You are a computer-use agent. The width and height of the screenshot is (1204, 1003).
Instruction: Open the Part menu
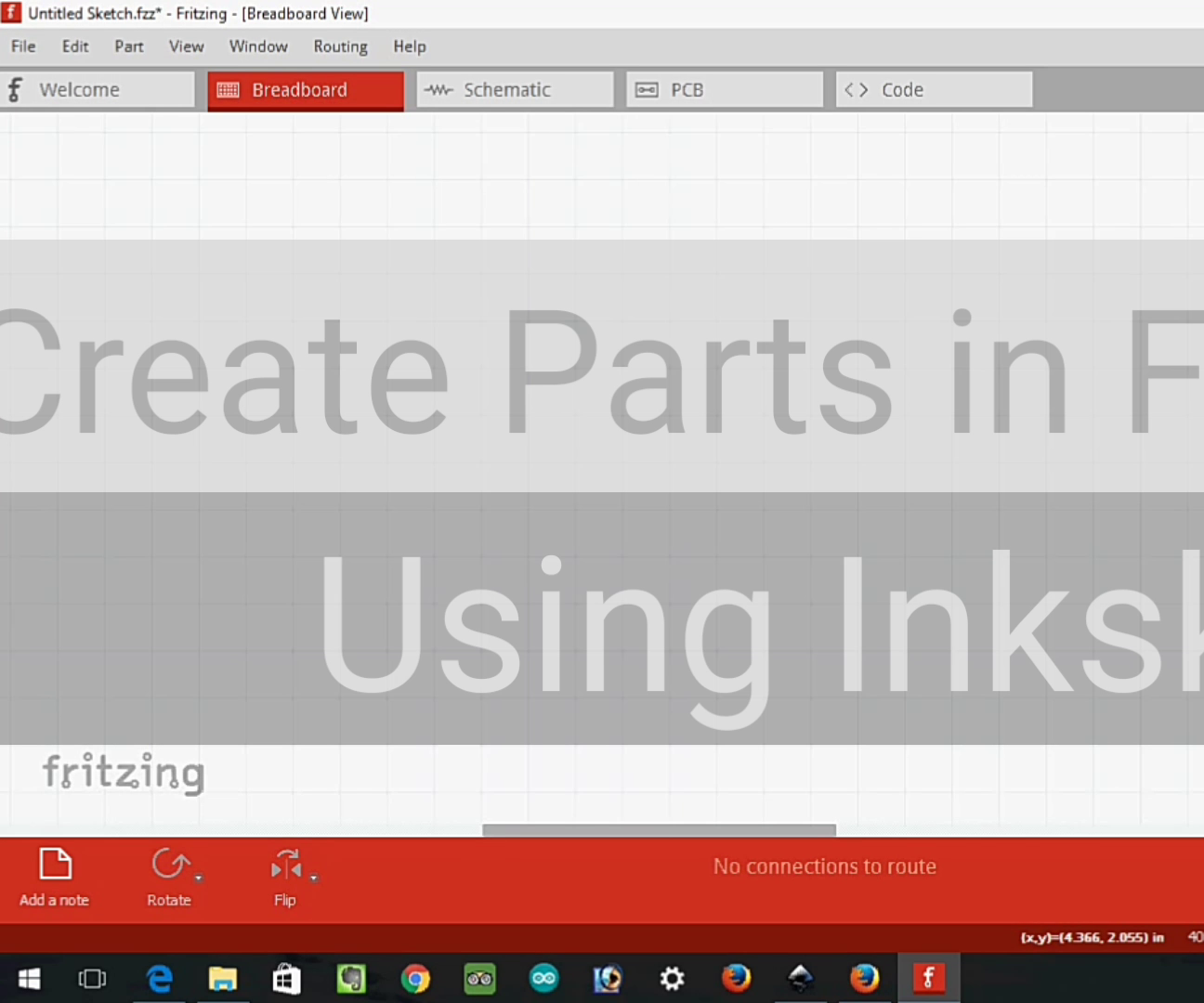click(129, 46)
